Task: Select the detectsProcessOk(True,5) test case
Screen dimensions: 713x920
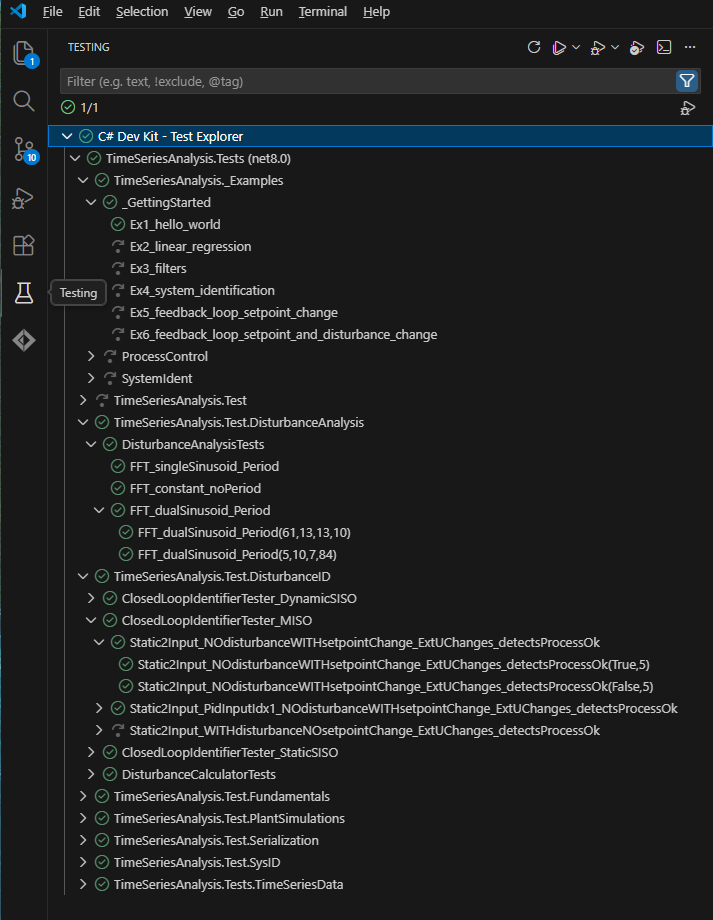Action: 393,665
